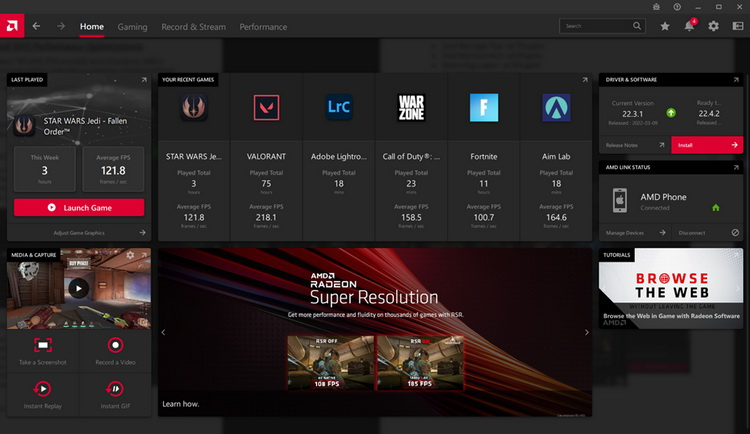This screenshot has height=434, width=750.
Task: Expand the Your Recent Games panel
Action: 584,79
